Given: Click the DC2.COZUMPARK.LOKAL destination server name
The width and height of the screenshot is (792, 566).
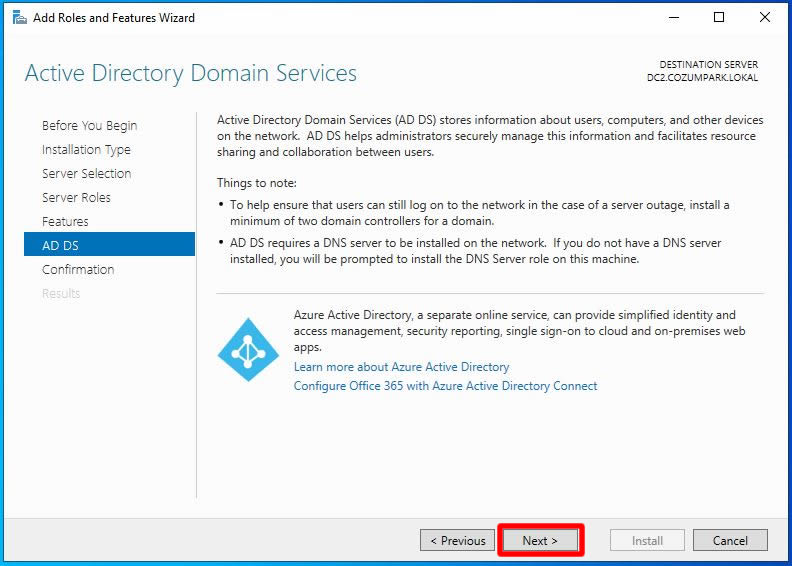Looking at the screenshot, I should [703, 78].
